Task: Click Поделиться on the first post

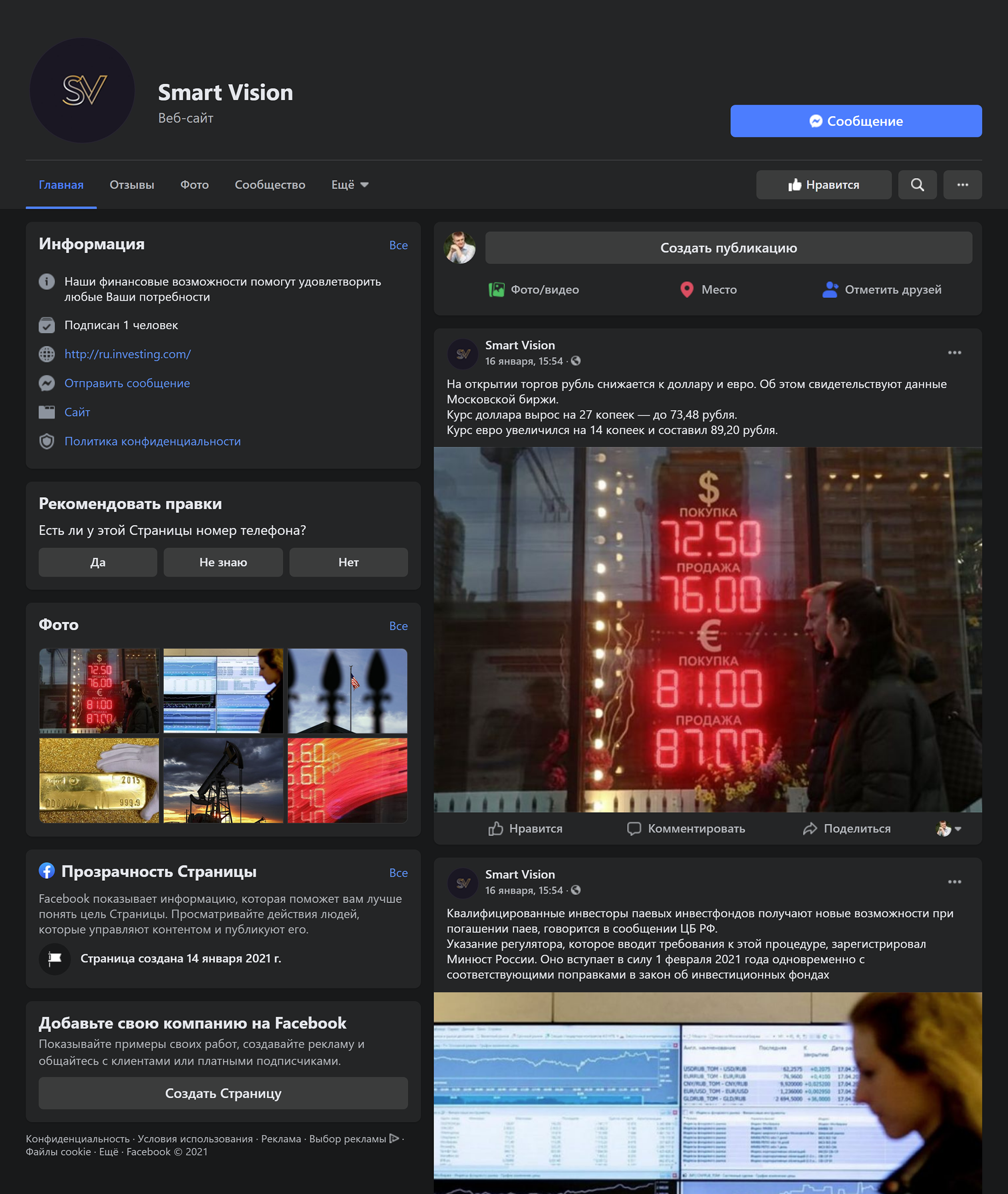Action: click(x=846, y=828)
